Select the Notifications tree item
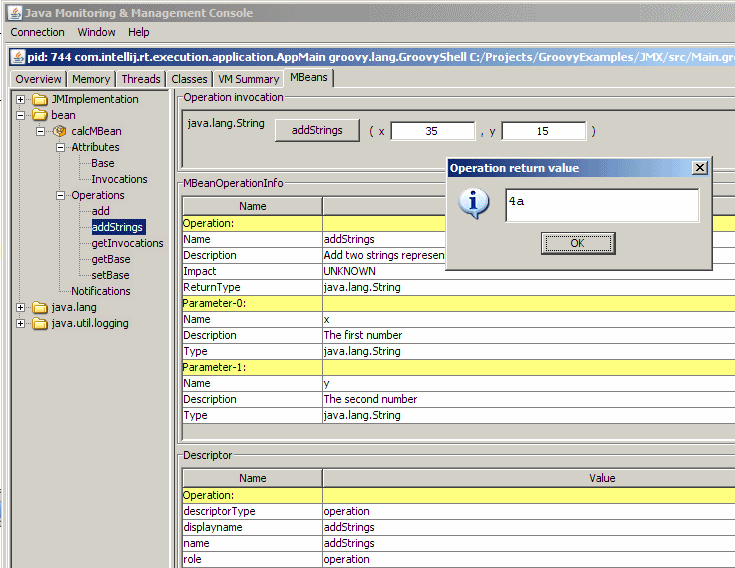 click(101, 291)
